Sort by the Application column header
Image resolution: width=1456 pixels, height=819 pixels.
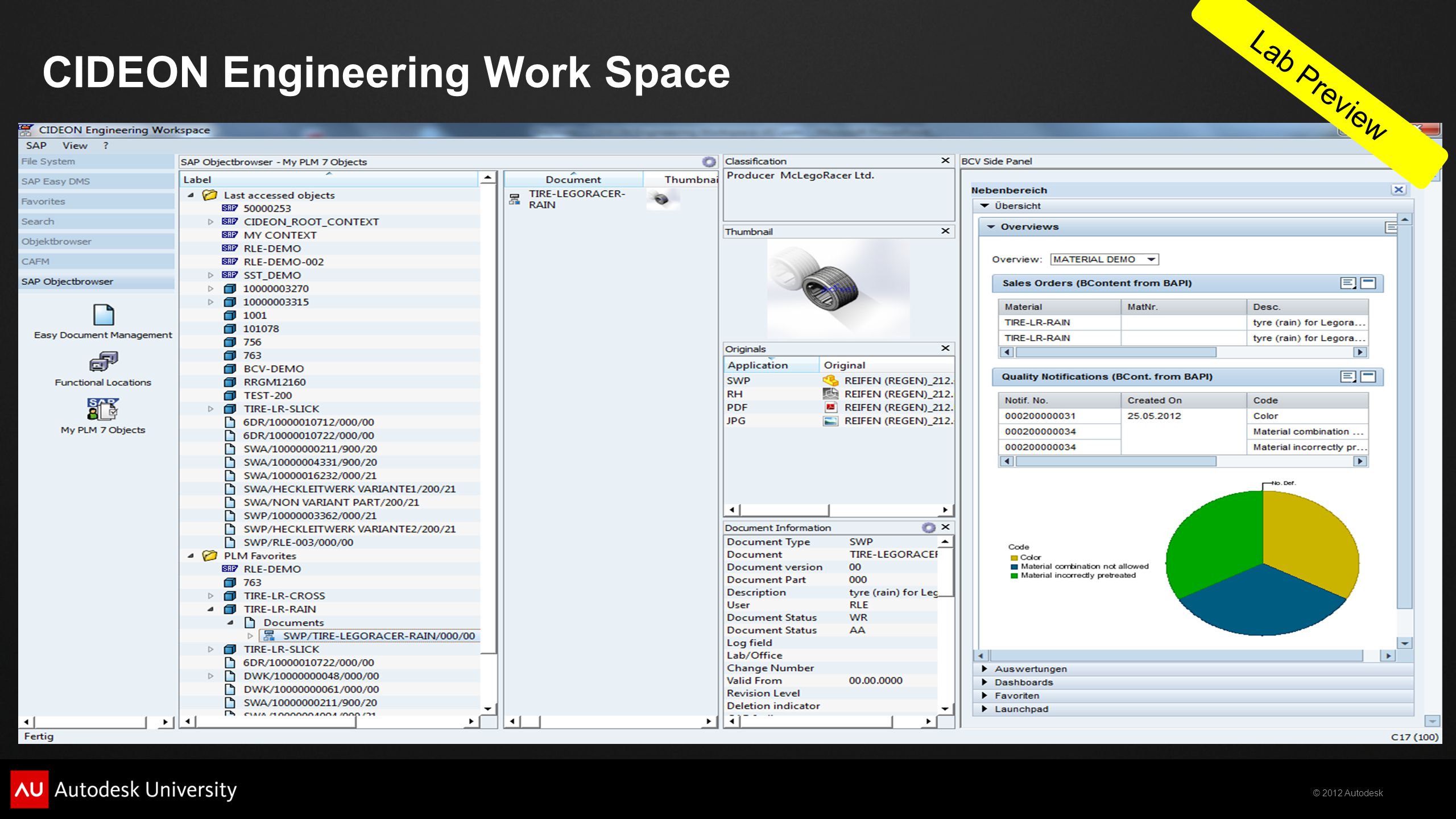pos(771,365)
